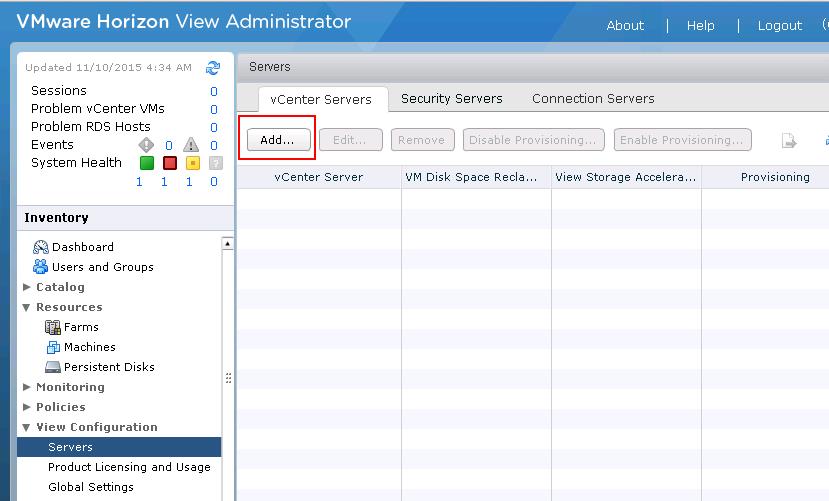The image size is (829, 501).
Task: Click the refresh icon beside the Updated timestamp
Action: tap(212, 68)
